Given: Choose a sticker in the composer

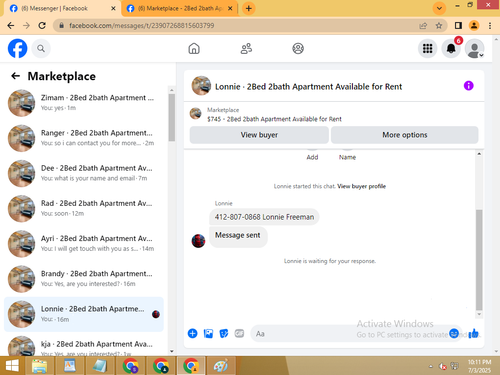Looking at the screenshot, I should [x=224, y=333].
